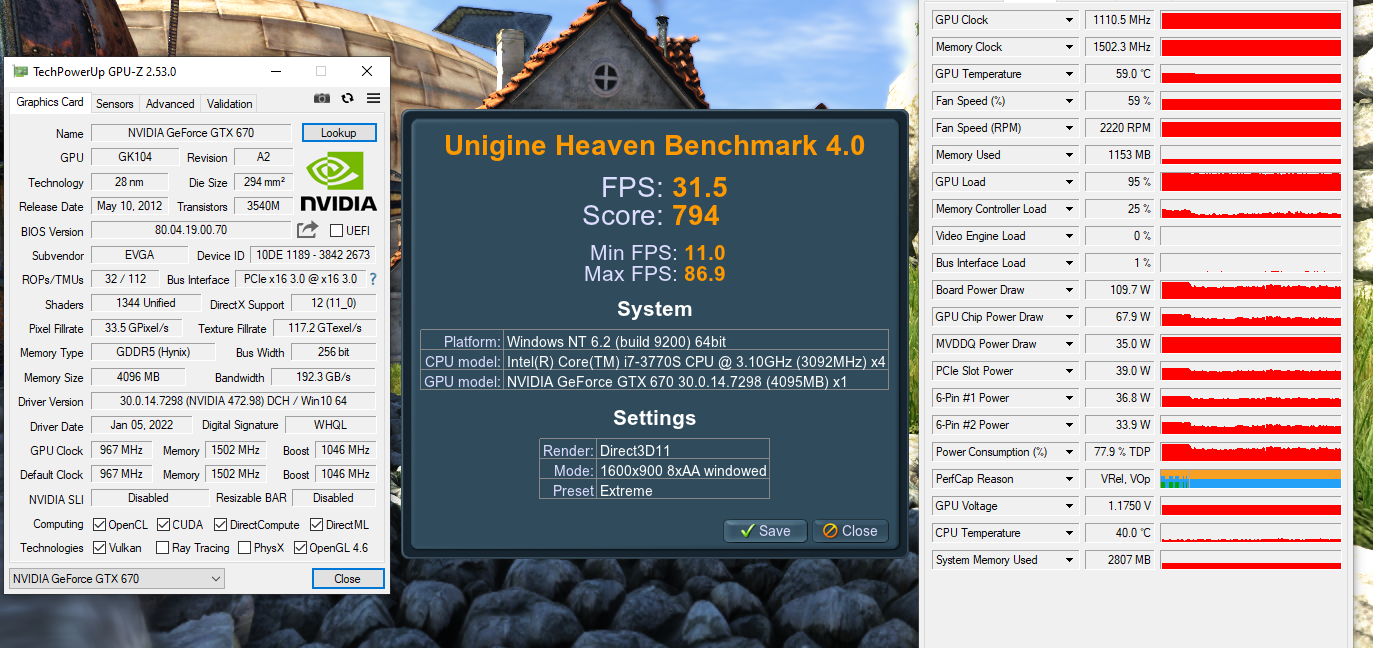Toggle the UEFI checkbox

click(x=337, y=231)
